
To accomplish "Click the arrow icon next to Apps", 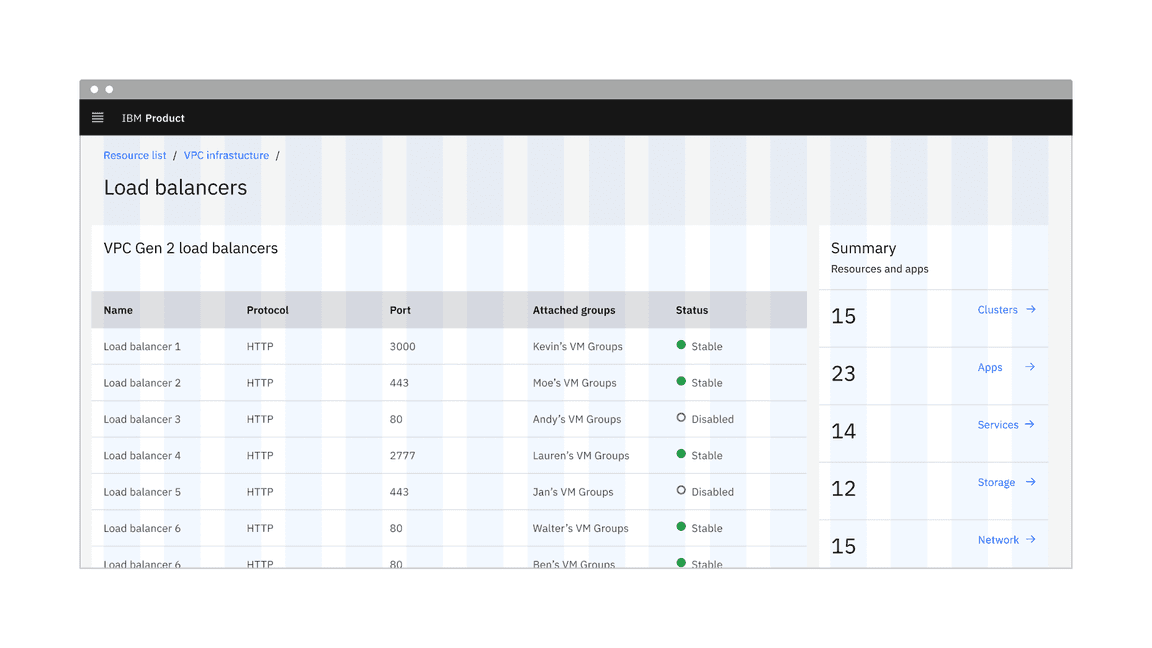I will 1030,367.
